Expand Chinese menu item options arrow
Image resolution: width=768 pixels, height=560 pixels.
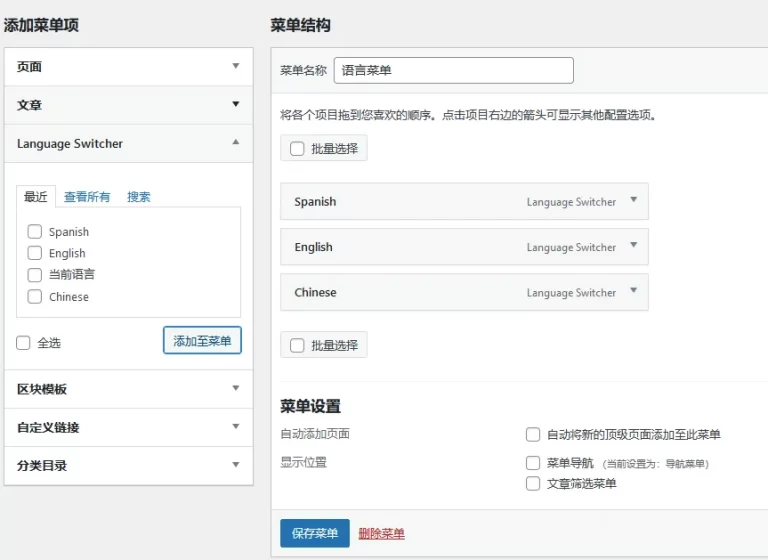[x=633, y=291]
